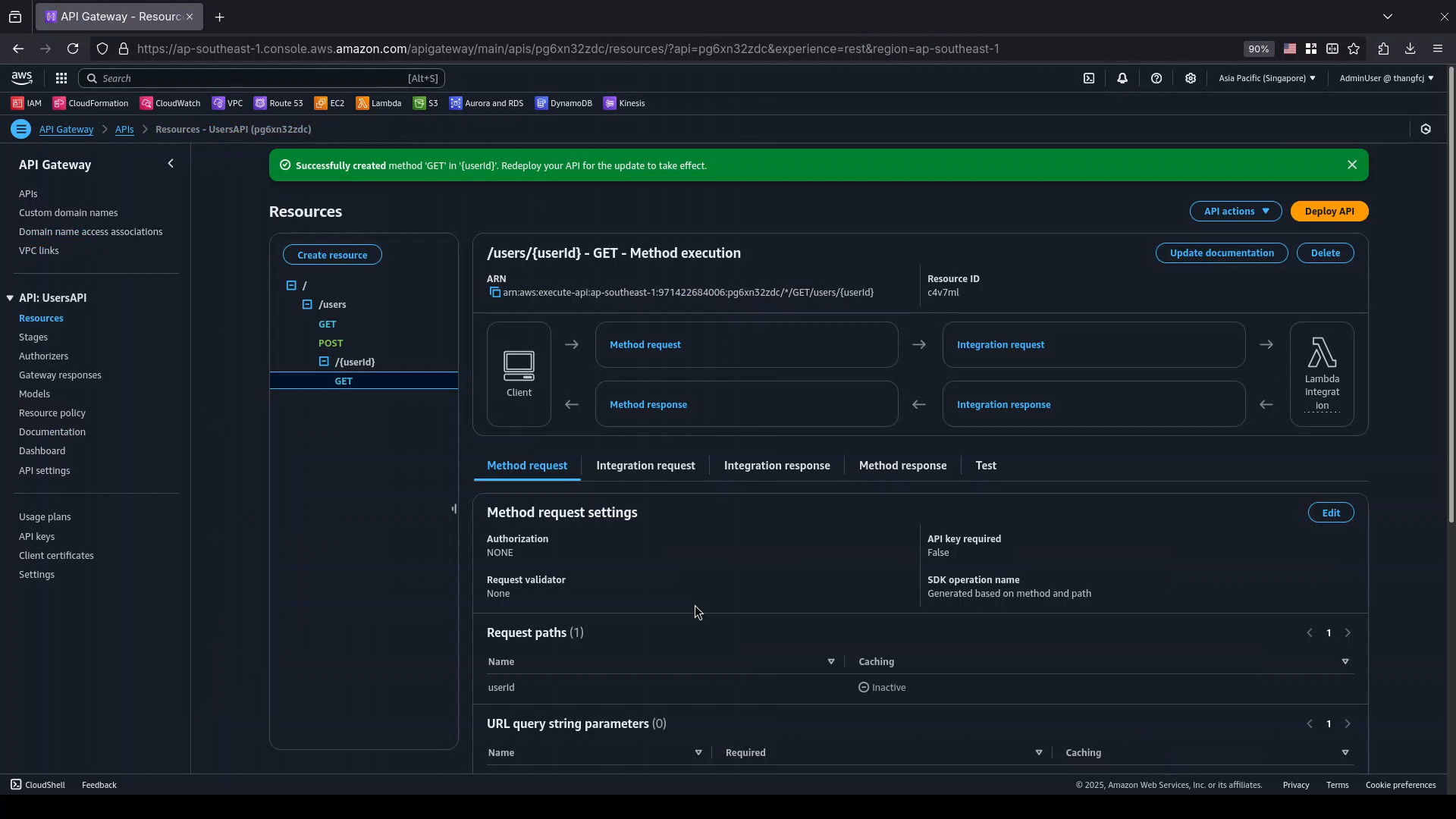1456x819 pixels.
Task: Open Route 53 shortcut
Action: pyautogui.click(x=278, y=103)
